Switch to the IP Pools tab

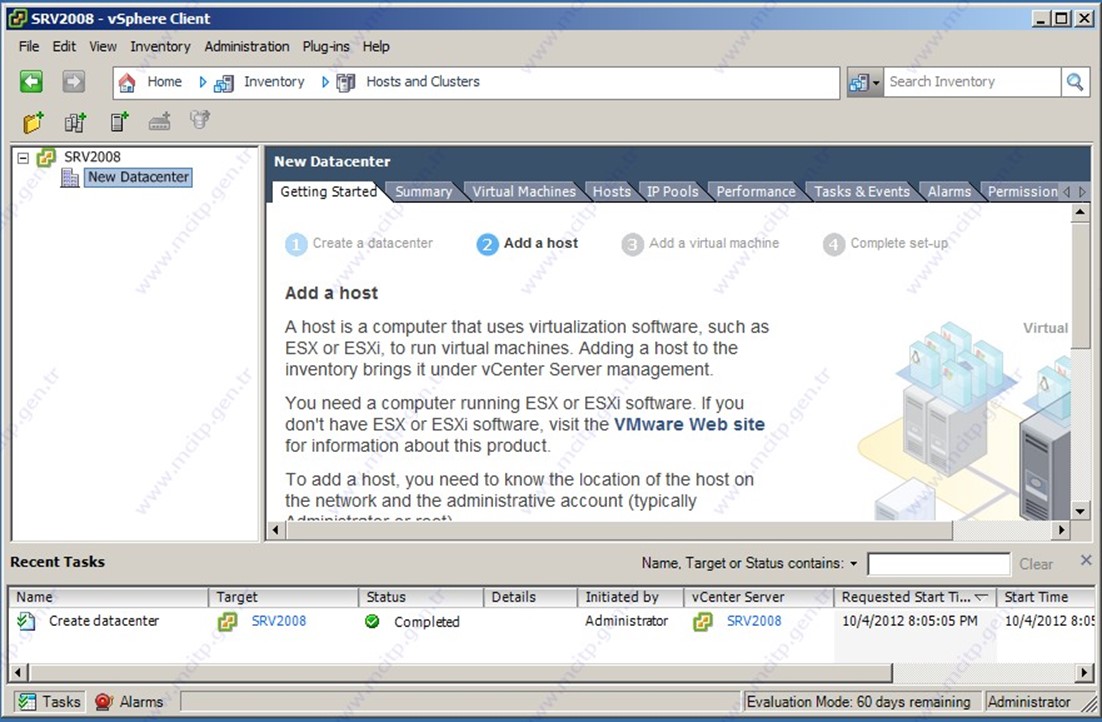[x=673, y=191]
